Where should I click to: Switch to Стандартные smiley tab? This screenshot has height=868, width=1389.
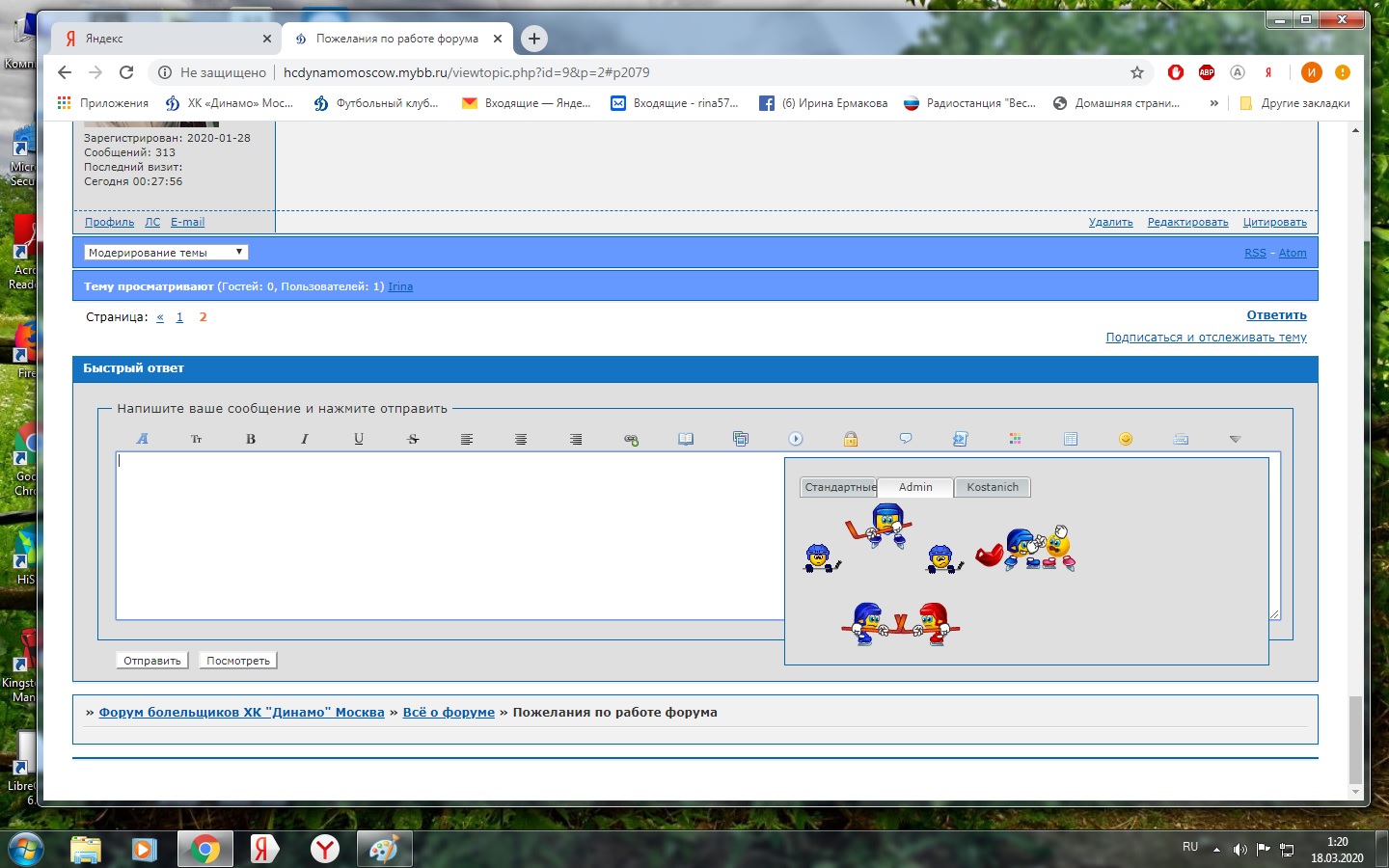pos(839,487)
